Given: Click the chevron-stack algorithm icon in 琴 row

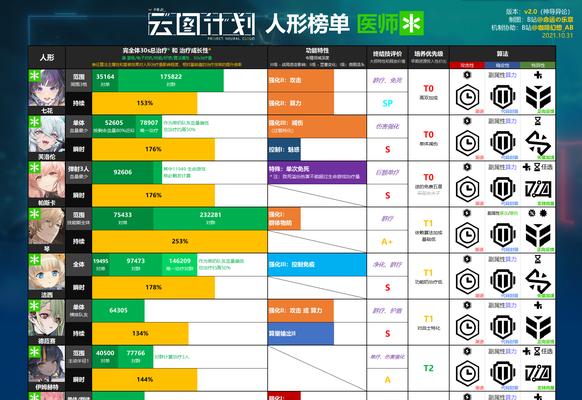Looking at the screenshot, I should point(538,235).
